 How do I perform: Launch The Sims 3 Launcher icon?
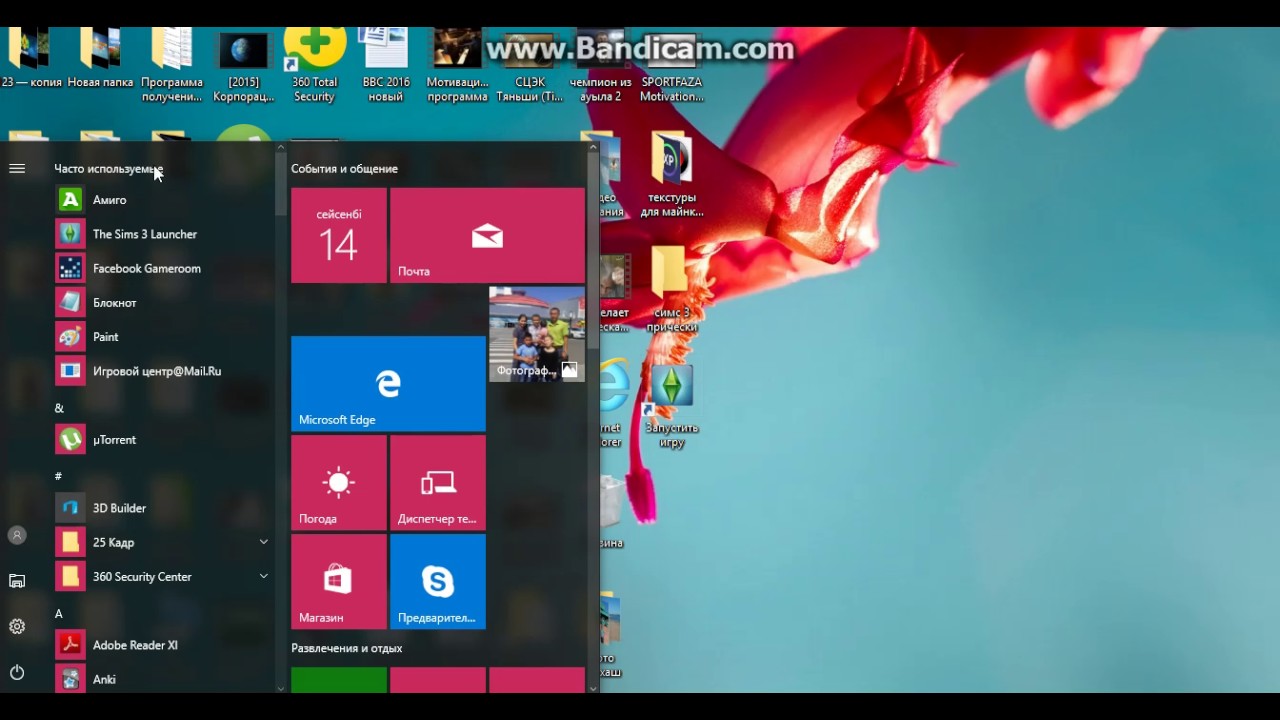pos(70,234)
